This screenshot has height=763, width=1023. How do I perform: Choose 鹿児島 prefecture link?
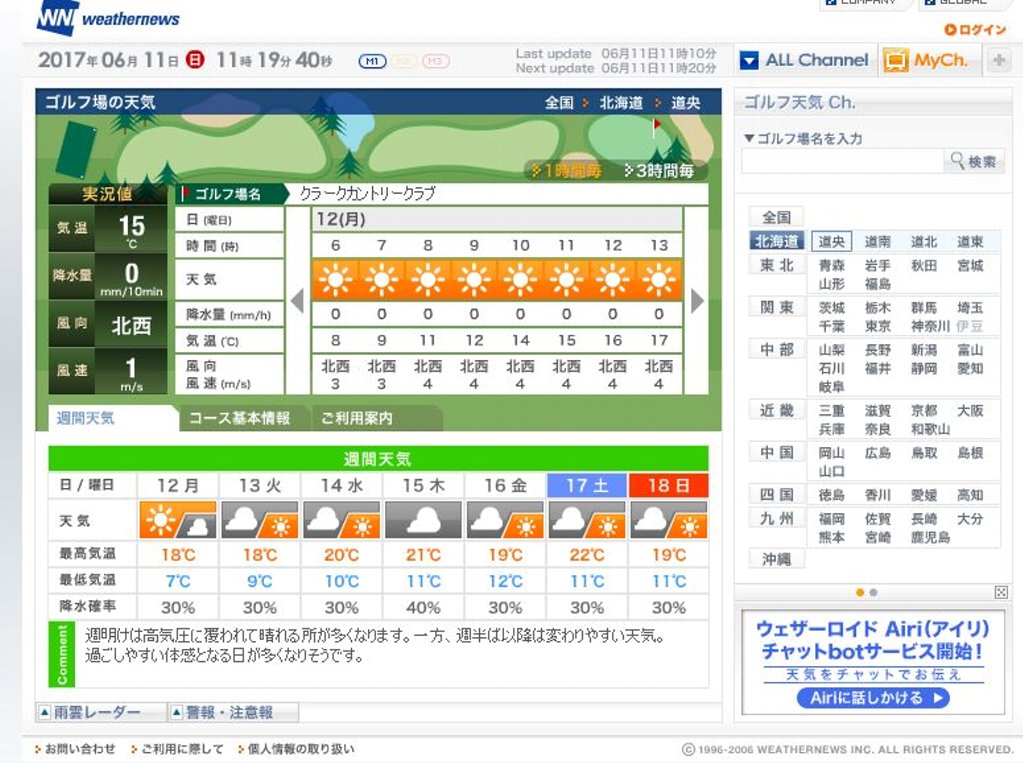930,537
